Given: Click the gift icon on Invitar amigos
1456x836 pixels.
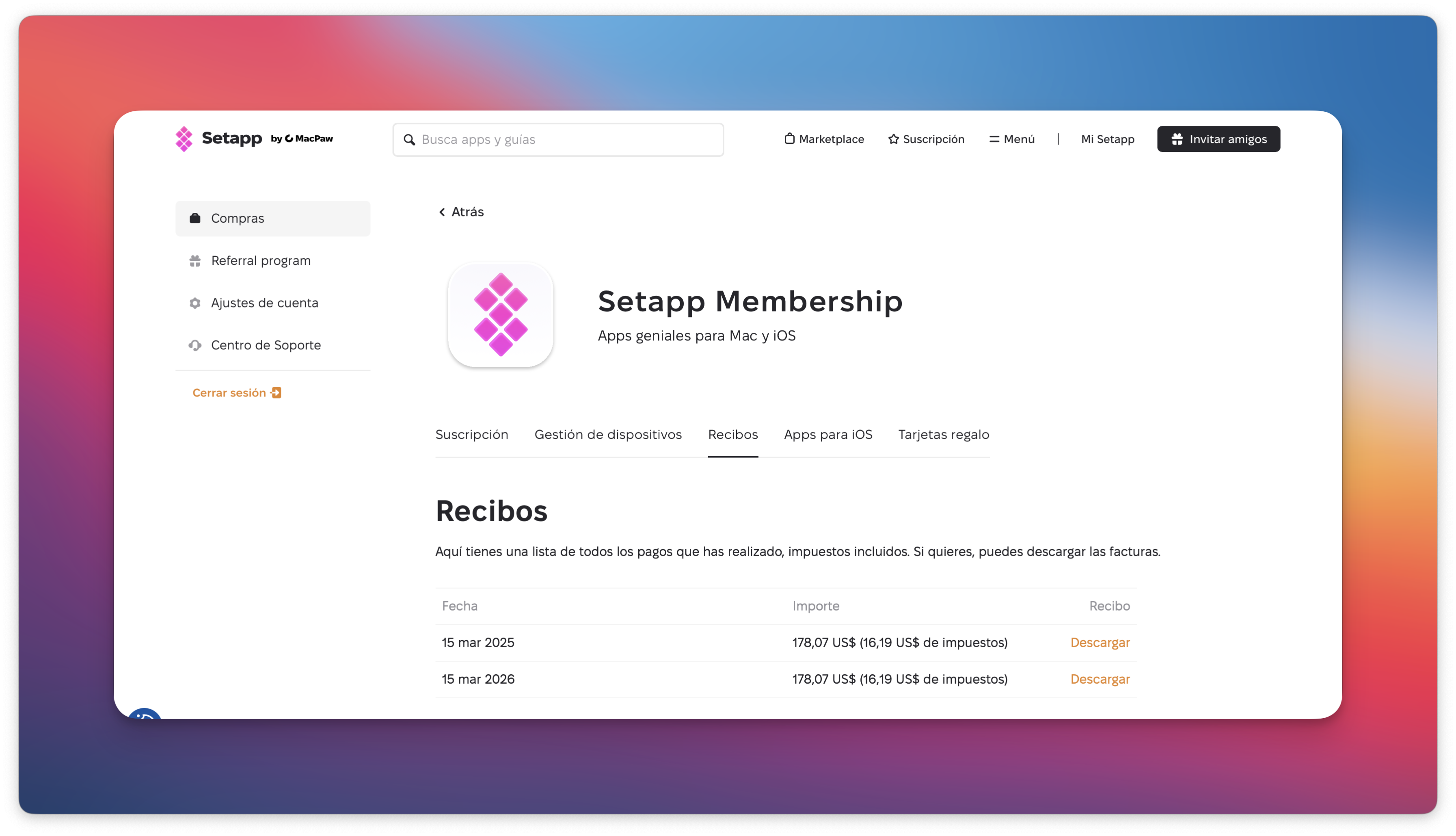Looking at the screenshot, I should tap(1177, 139).
